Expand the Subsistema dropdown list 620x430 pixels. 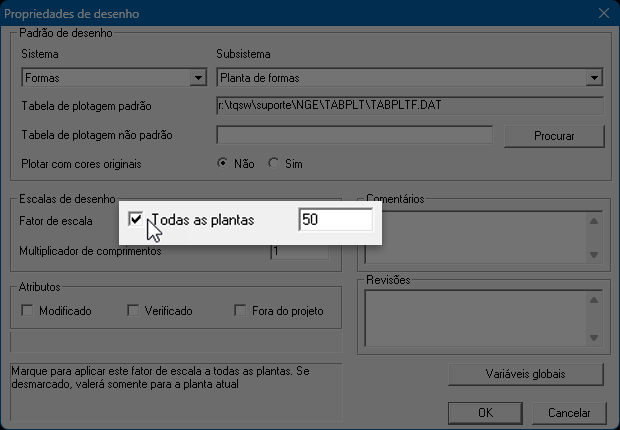(595, 77)
